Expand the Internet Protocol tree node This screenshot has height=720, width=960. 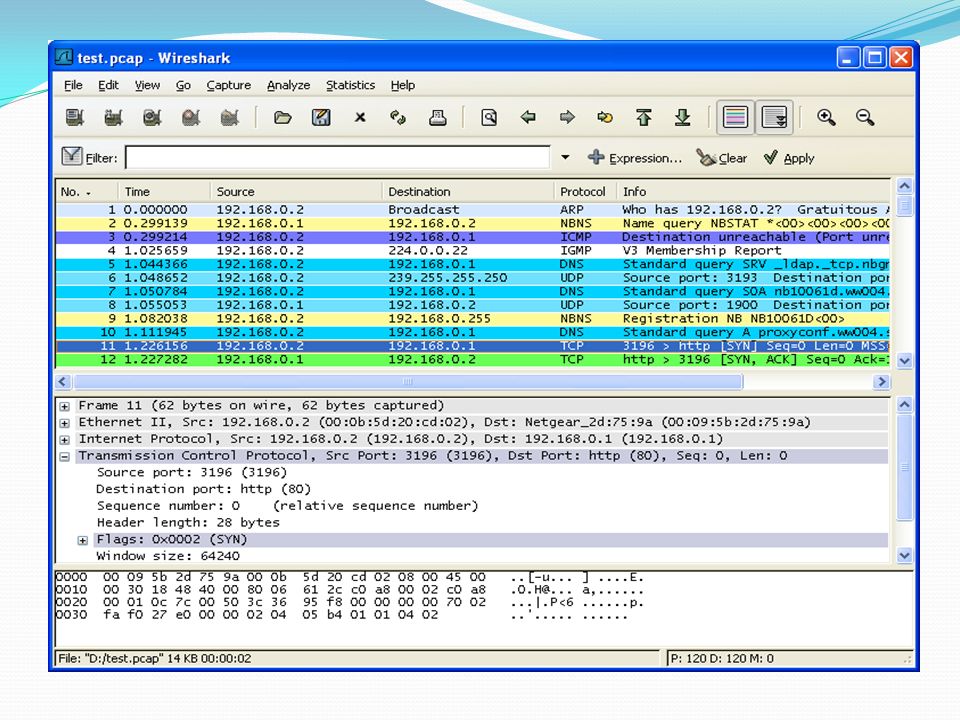(x=64, y=440)
